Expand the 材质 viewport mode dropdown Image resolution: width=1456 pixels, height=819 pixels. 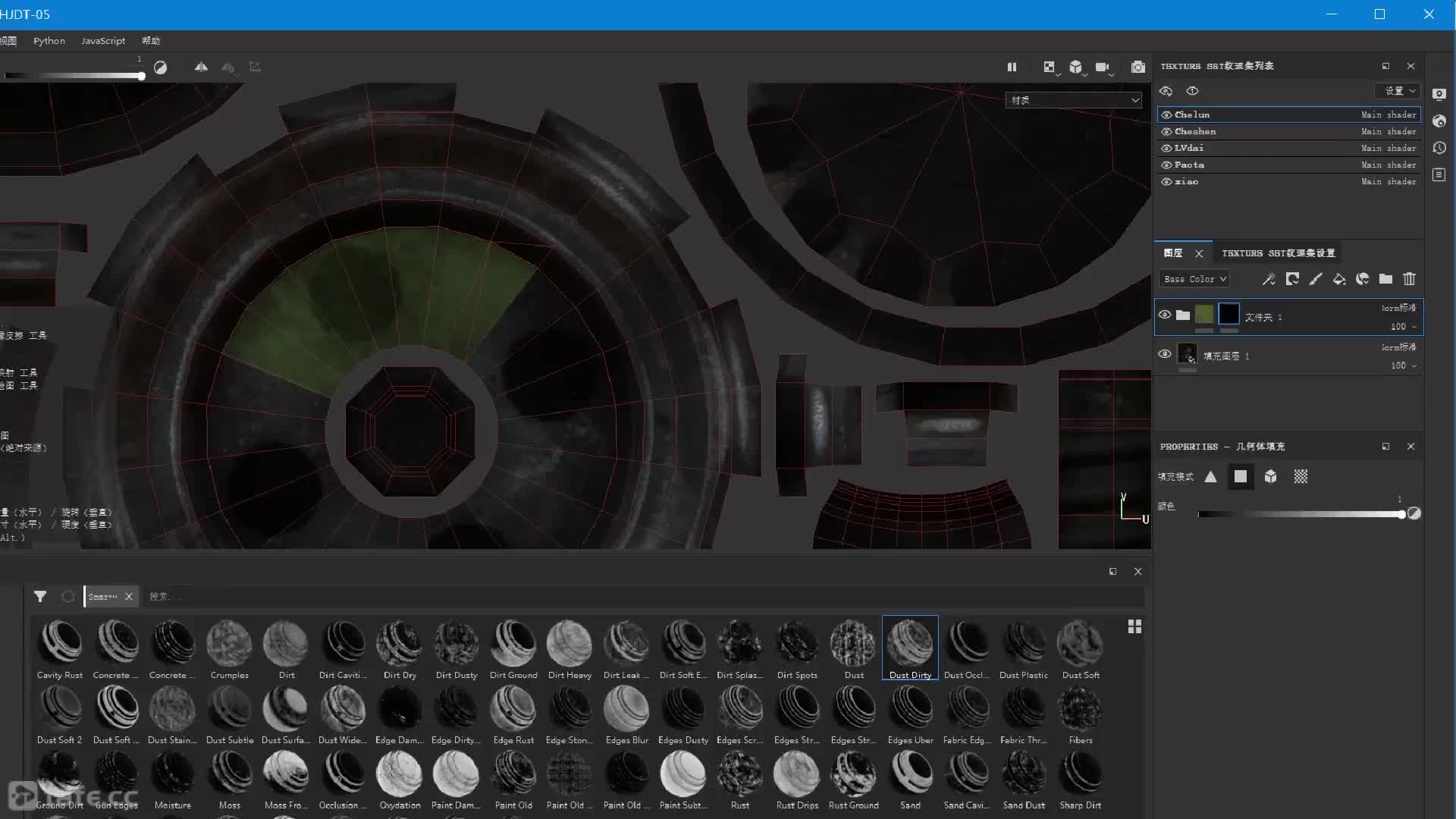click(x=1073, y=100)
